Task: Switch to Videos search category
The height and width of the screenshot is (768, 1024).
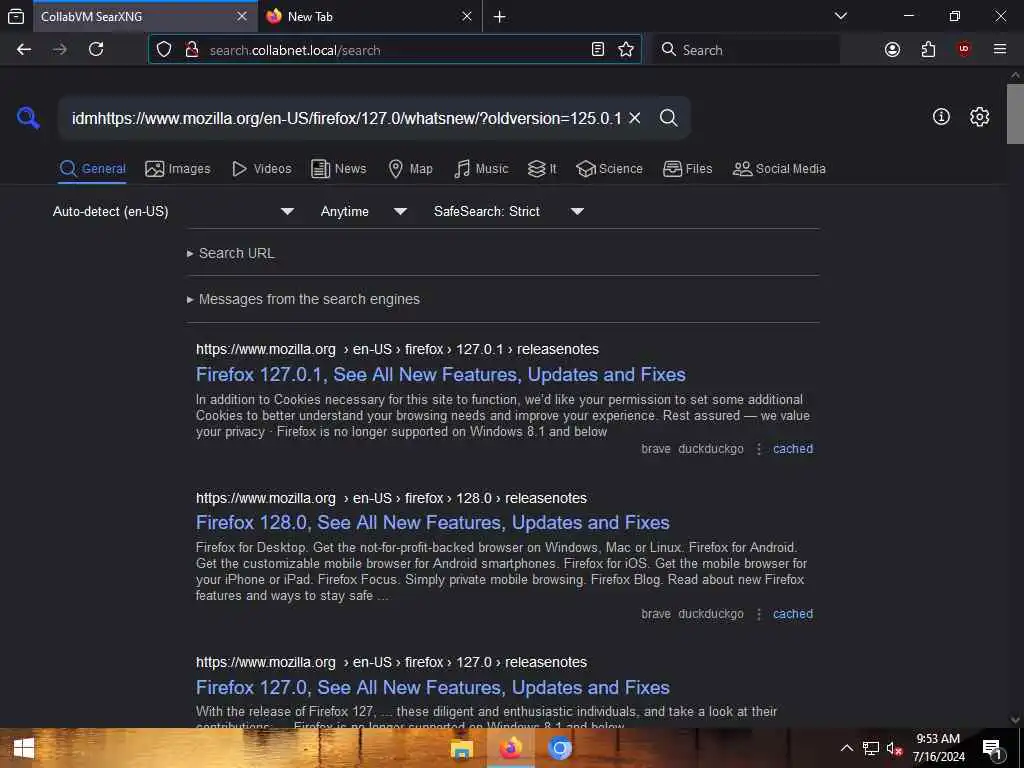Action: (262, 168)
